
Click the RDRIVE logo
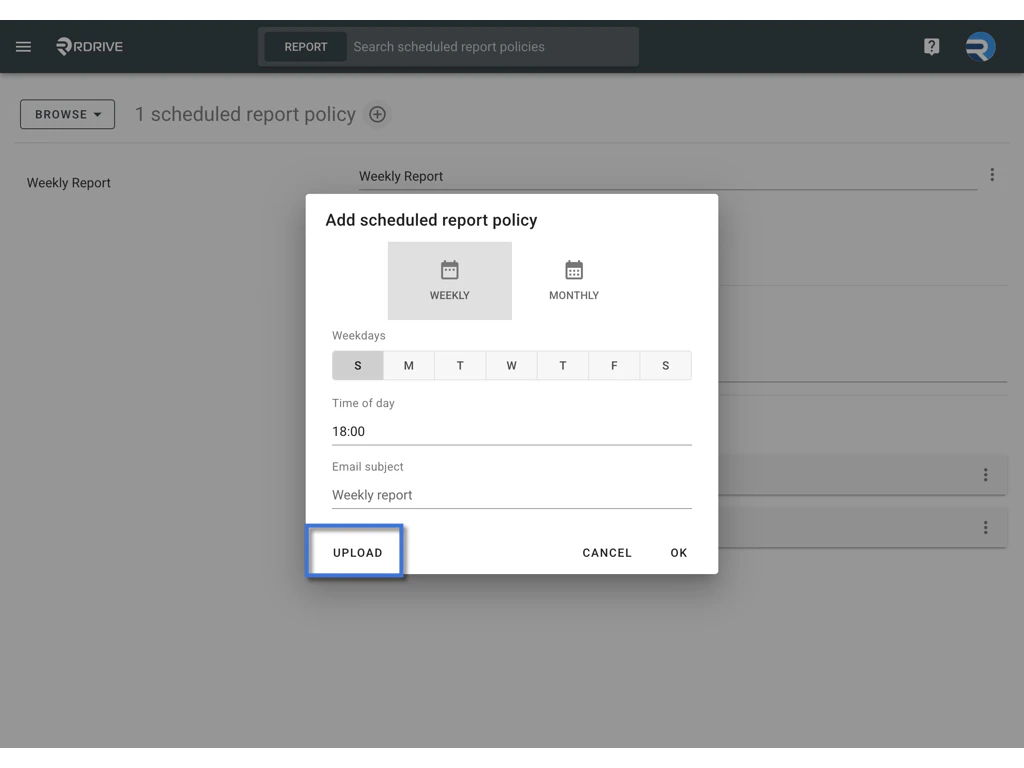point(89,46)
